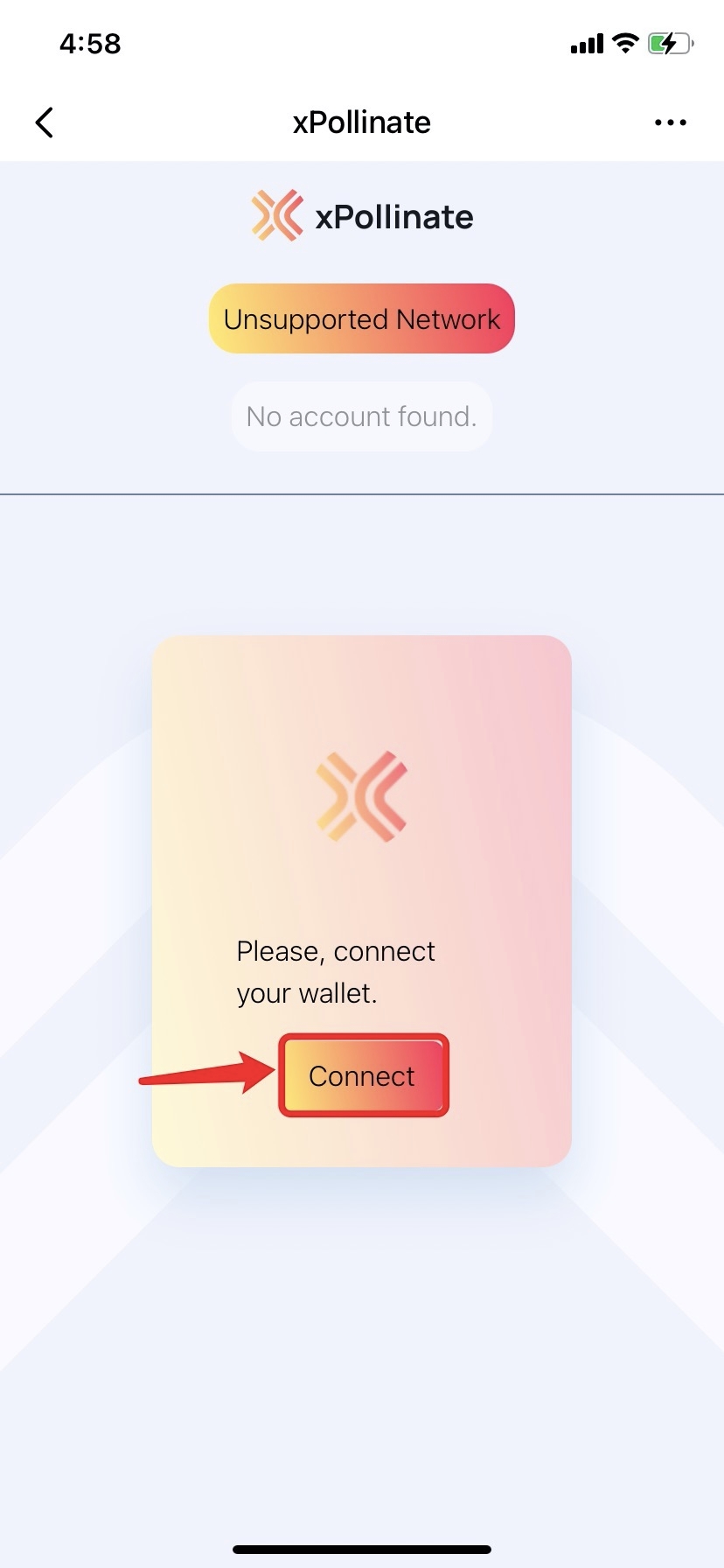Tap the faded X logo inside the card

[361, 796]
